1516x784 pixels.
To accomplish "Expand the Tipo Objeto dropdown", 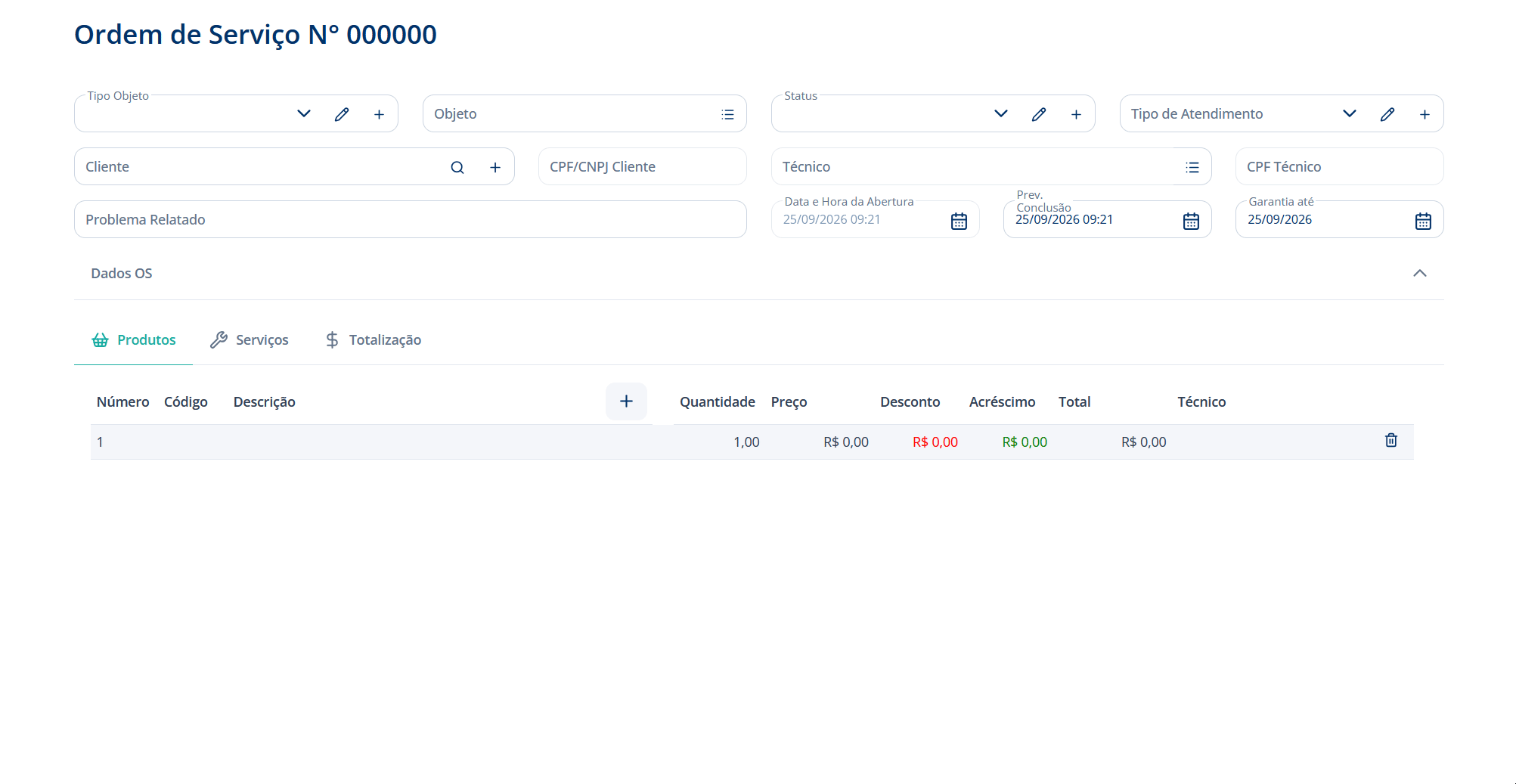I will 304,113.
